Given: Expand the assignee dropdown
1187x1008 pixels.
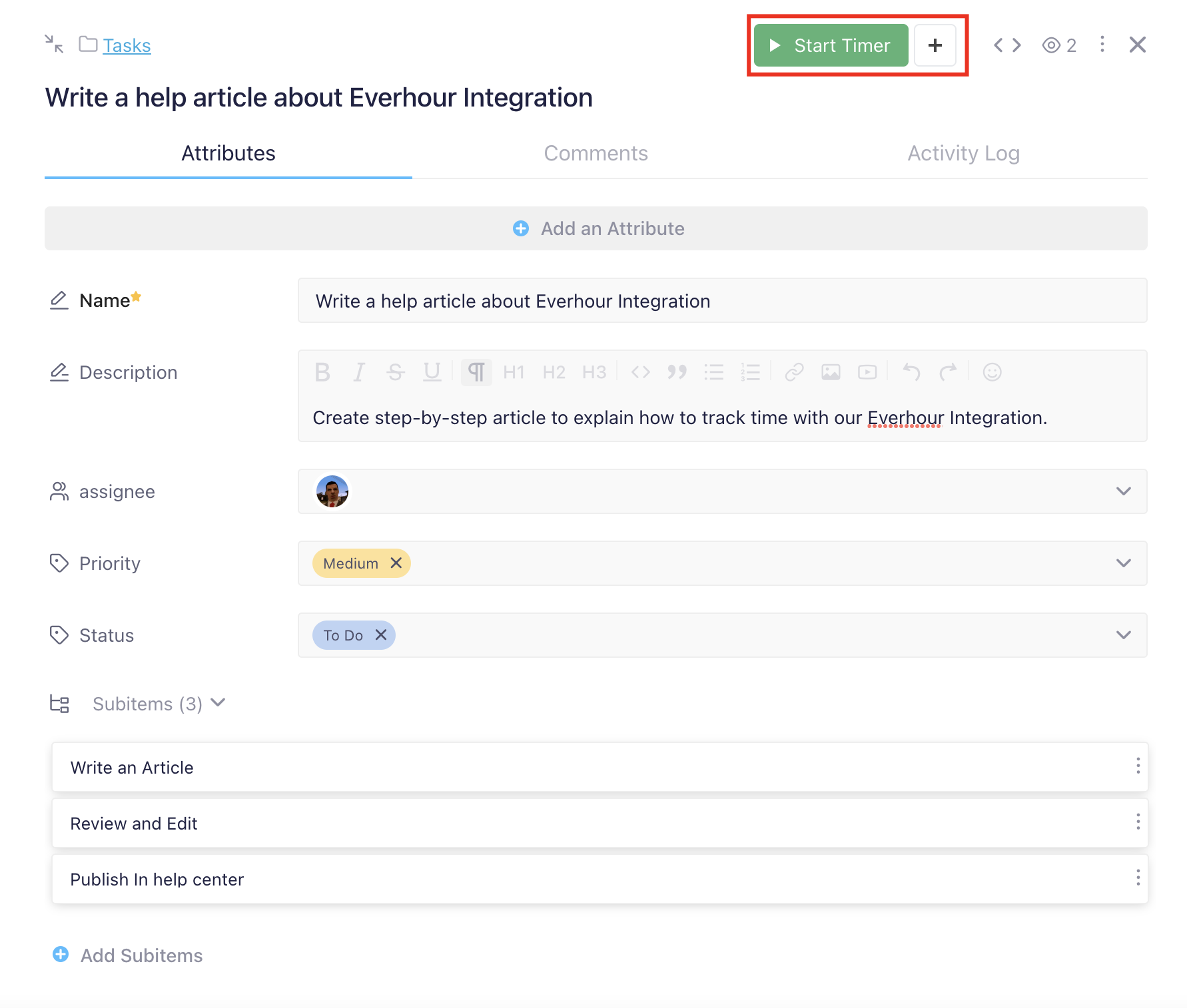Looking at the screenshot, I should (1123, 491).
